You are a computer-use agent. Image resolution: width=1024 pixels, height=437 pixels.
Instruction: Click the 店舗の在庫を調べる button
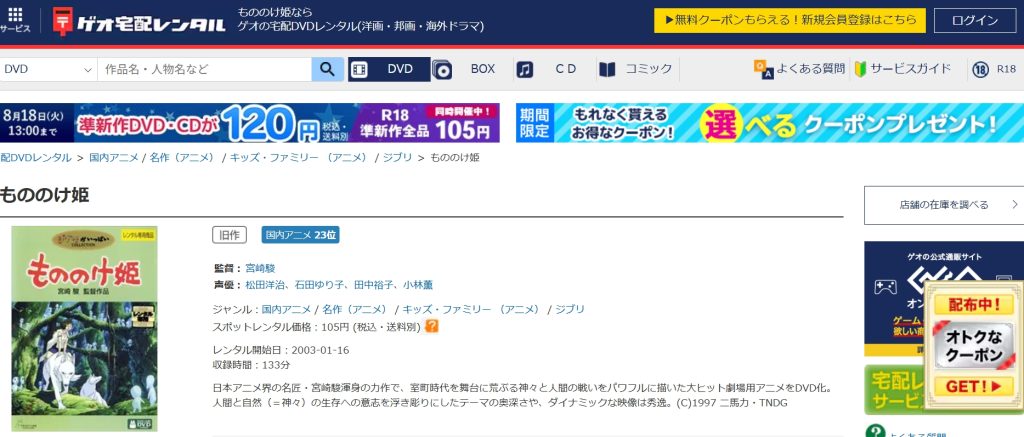(944, 205)
